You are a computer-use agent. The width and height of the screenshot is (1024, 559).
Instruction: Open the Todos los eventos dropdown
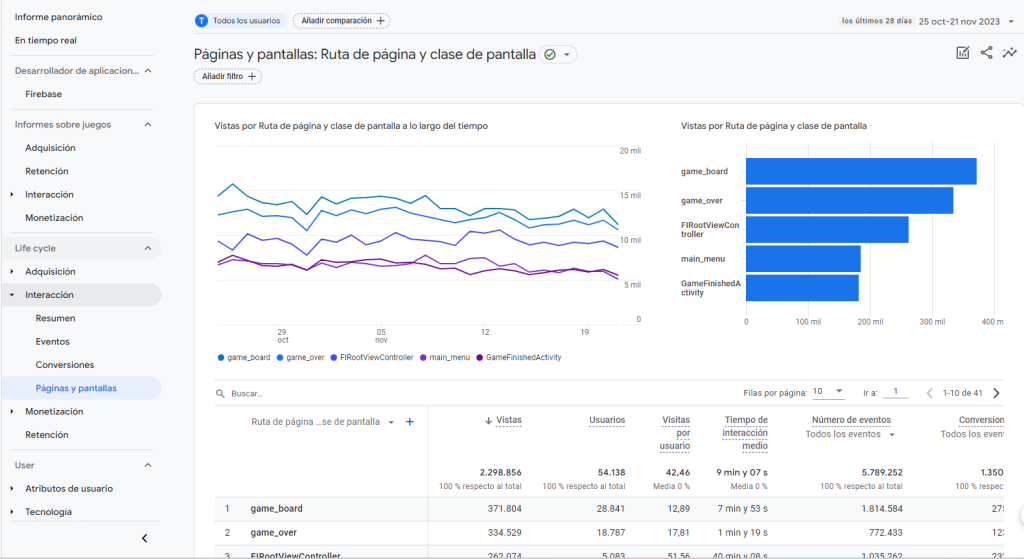pyautogui.click(x=850, y=435)
